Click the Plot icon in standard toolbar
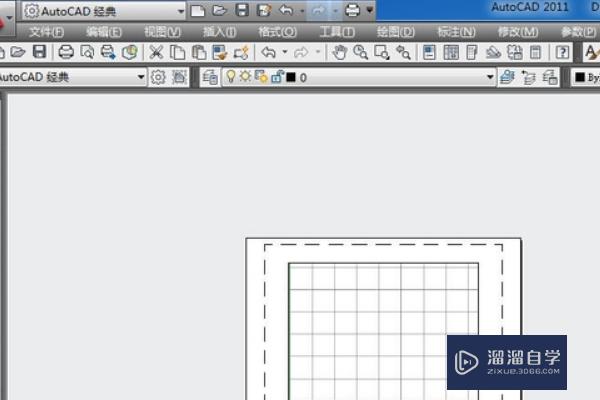 (x=66, y=52)
